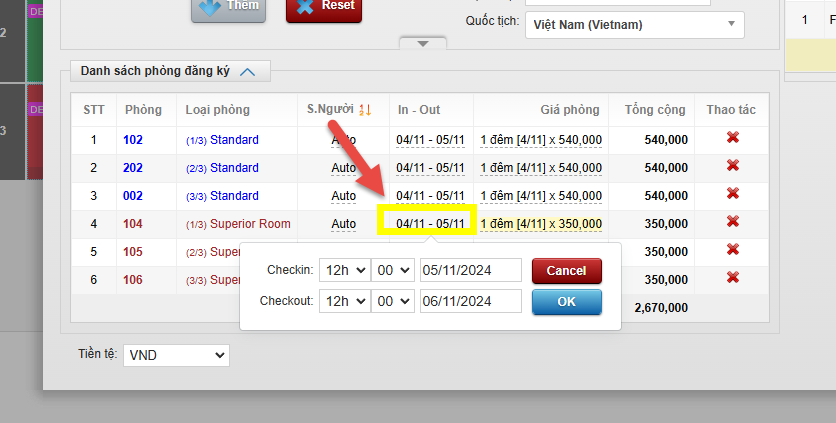
Task: Open the Checkout minute dropdown
Action: [392, 301]
